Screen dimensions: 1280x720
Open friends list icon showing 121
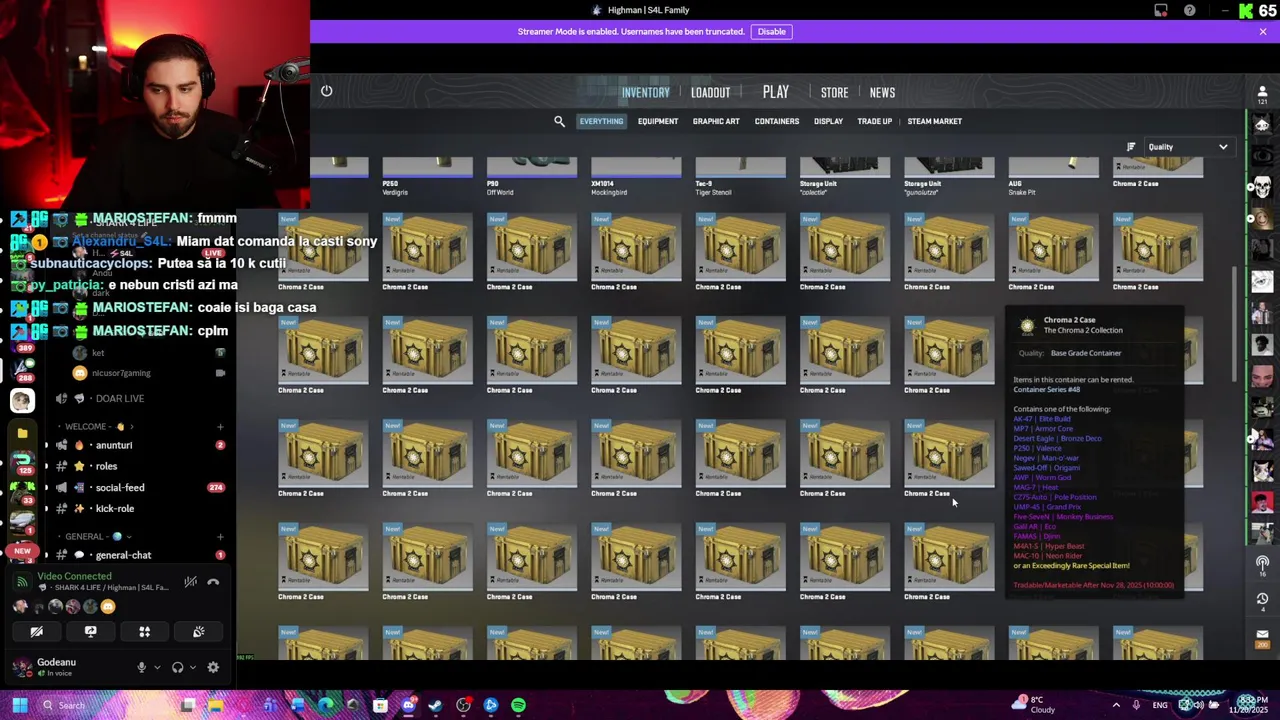[1262, 94]
